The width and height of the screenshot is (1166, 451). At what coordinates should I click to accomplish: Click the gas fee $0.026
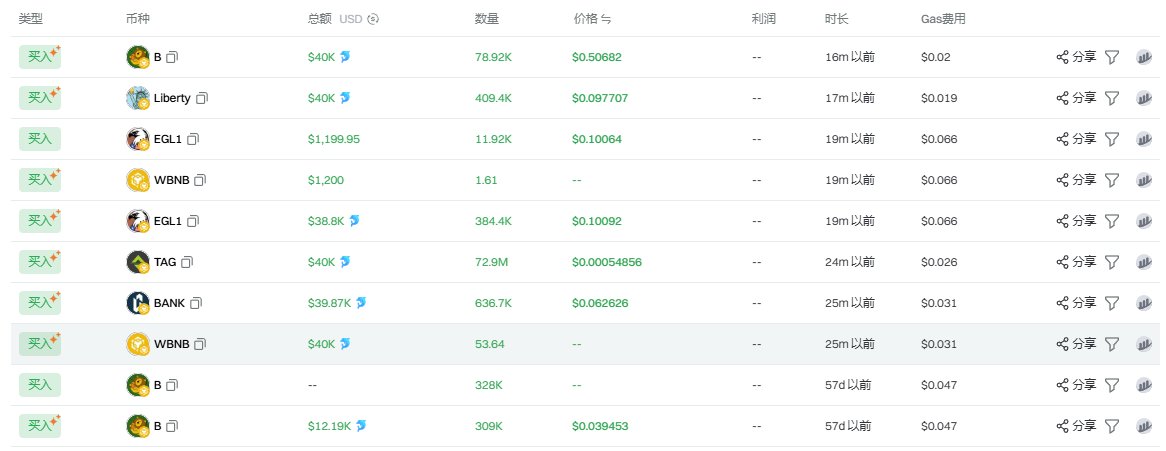939,262
